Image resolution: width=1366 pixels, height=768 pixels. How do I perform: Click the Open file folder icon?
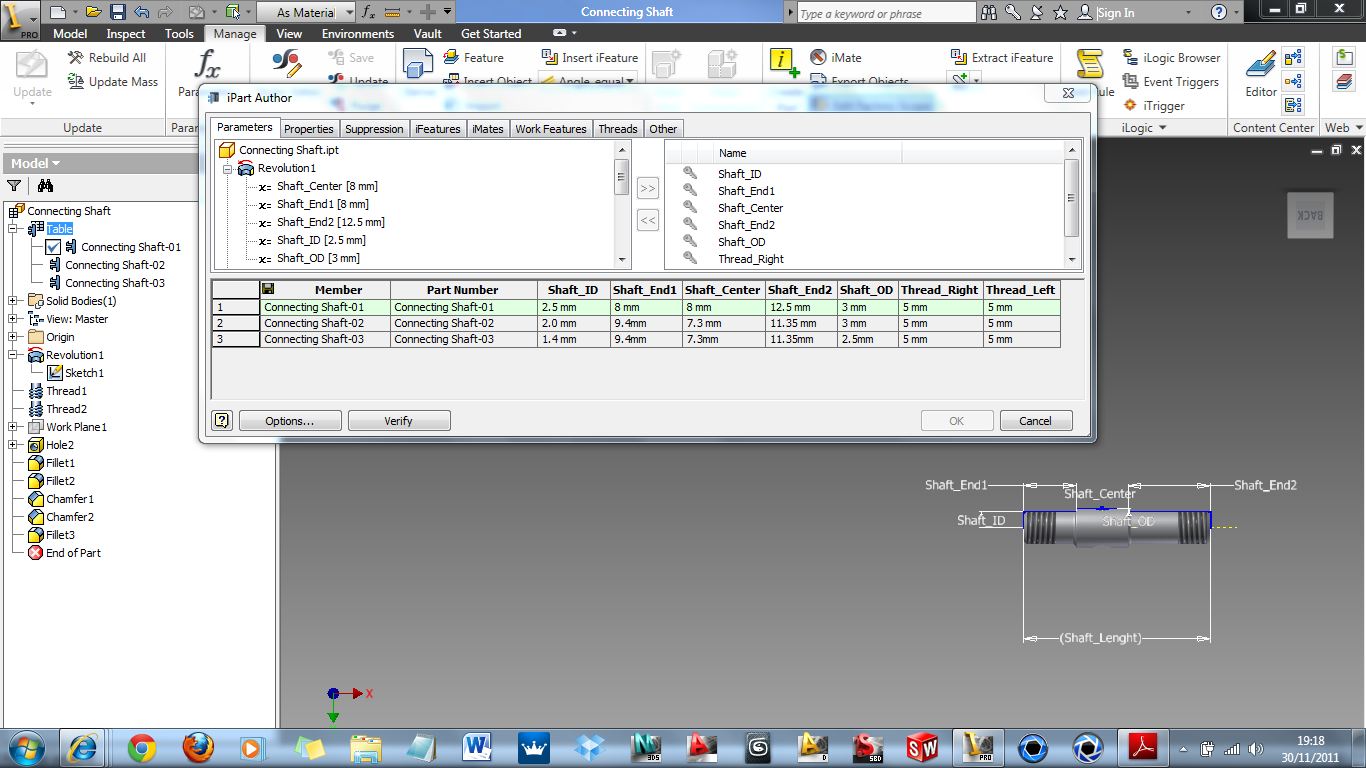[x=93, y=12]
